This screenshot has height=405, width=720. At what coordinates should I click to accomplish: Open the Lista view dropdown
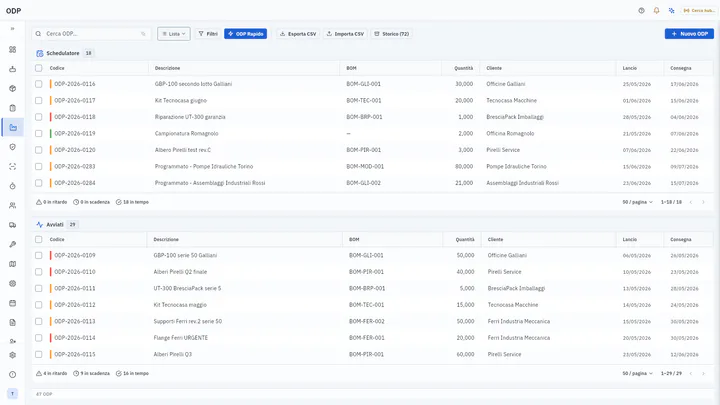(x=174, y=34)
